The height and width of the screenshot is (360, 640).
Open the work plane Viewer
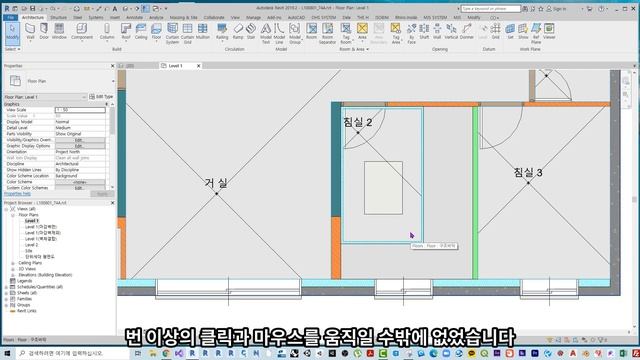click(x=549, y=32)
